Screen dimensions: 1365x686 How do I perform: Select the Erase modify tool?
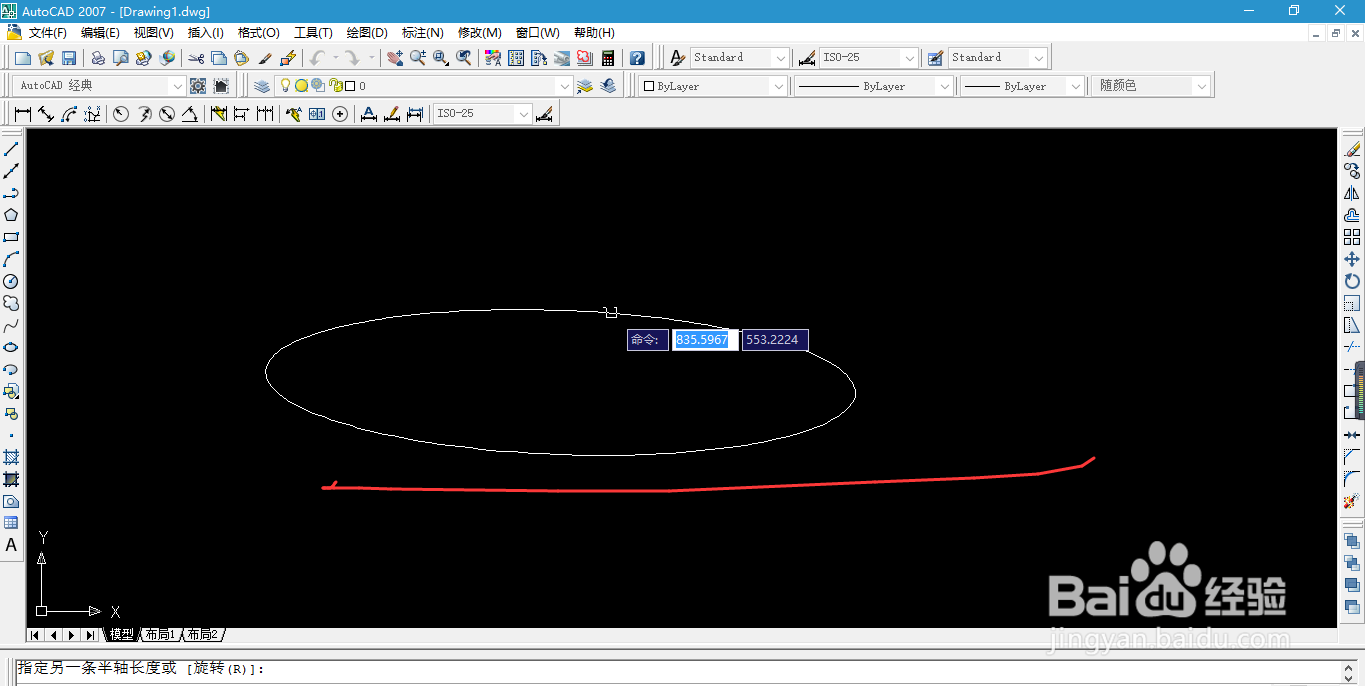point(1352,149)
